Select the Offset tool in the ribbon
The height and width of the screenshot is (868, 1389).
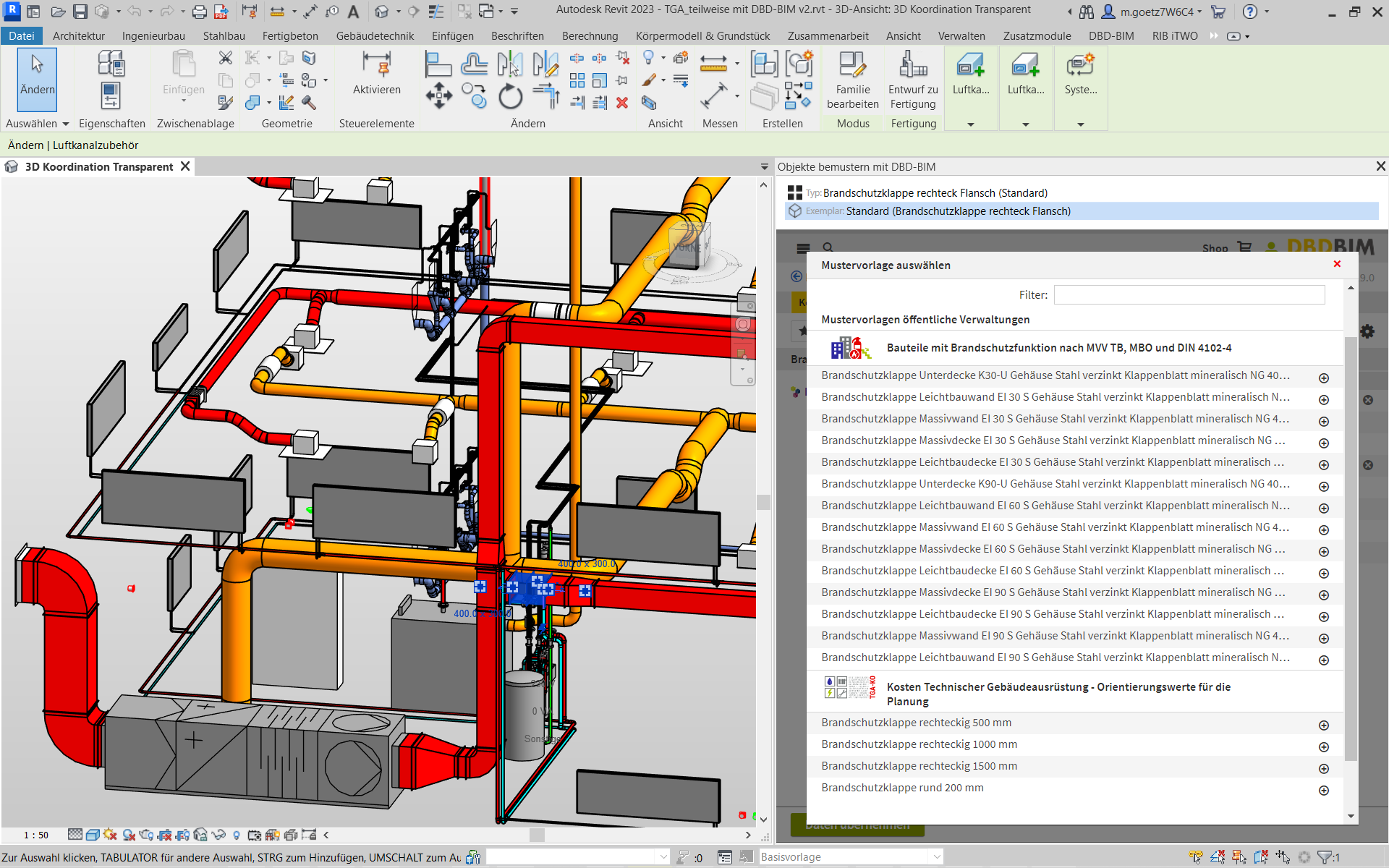[474, 64]
